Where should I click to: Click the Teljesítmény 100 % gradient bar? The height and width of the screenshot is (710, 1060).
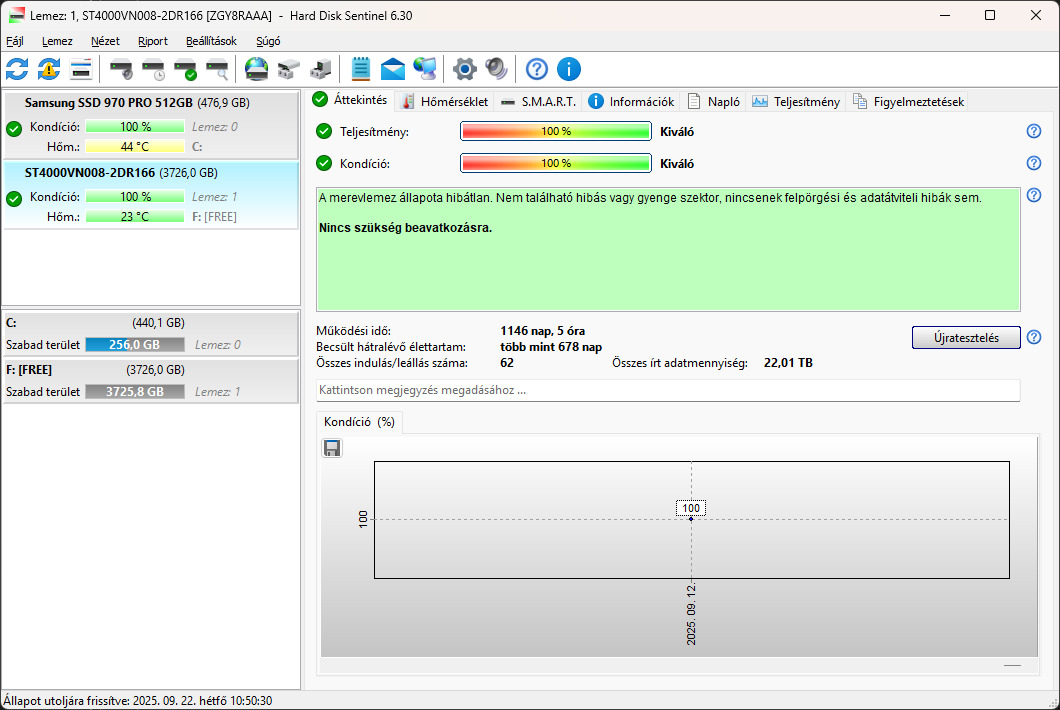point(556,131)
